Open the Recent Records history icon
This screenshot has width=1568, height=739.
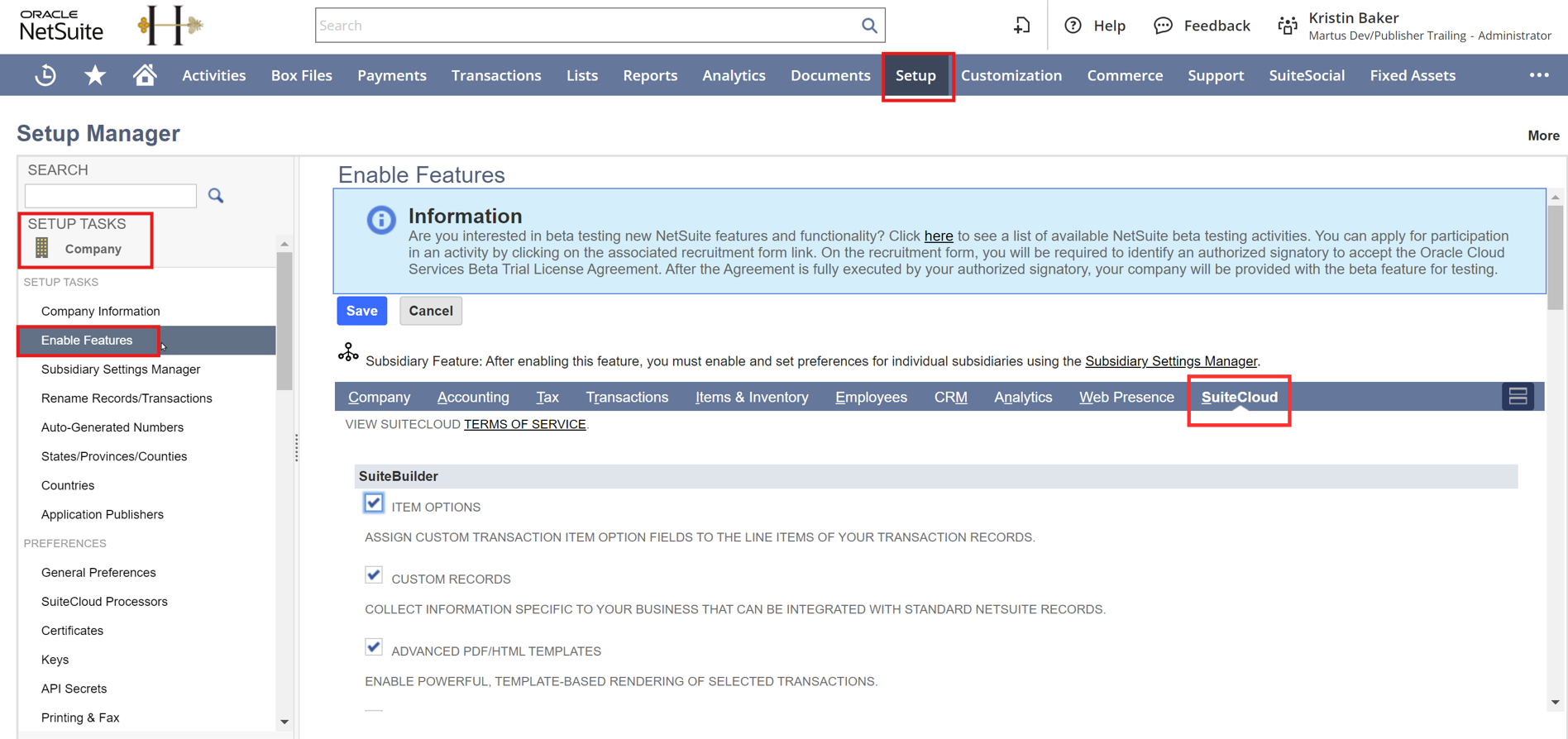(x=45, y=75)
